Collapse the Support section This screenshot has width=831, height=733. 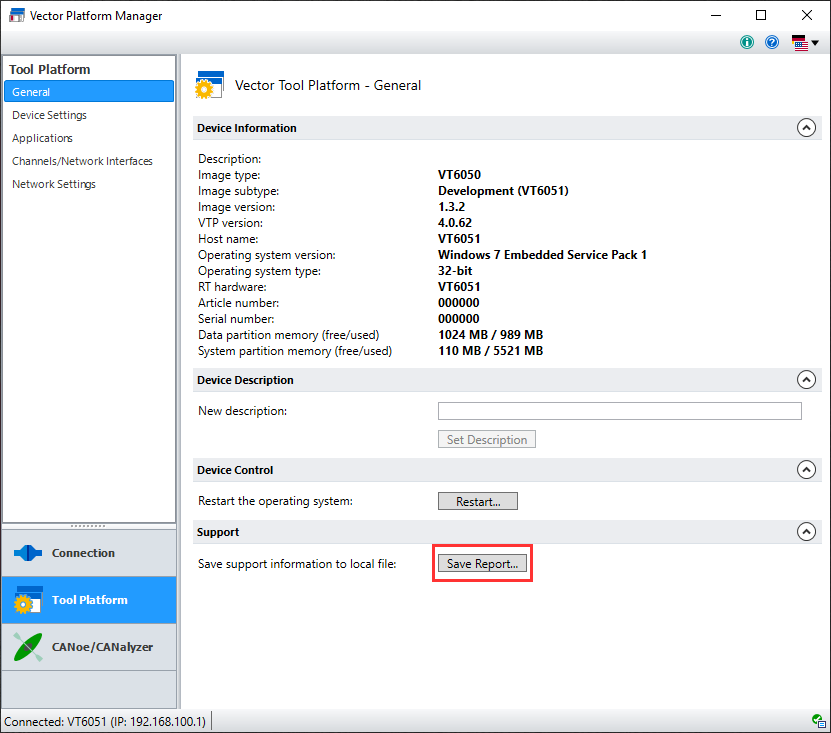[806, 532]
